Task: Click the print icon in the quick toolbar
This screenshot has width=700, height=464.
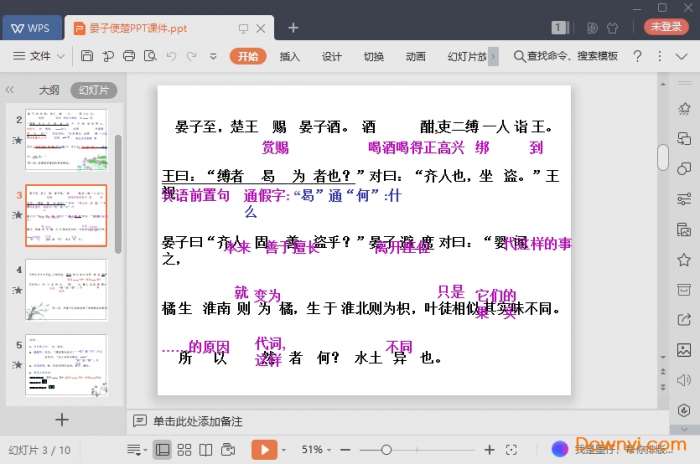Action: coord(129,56)
